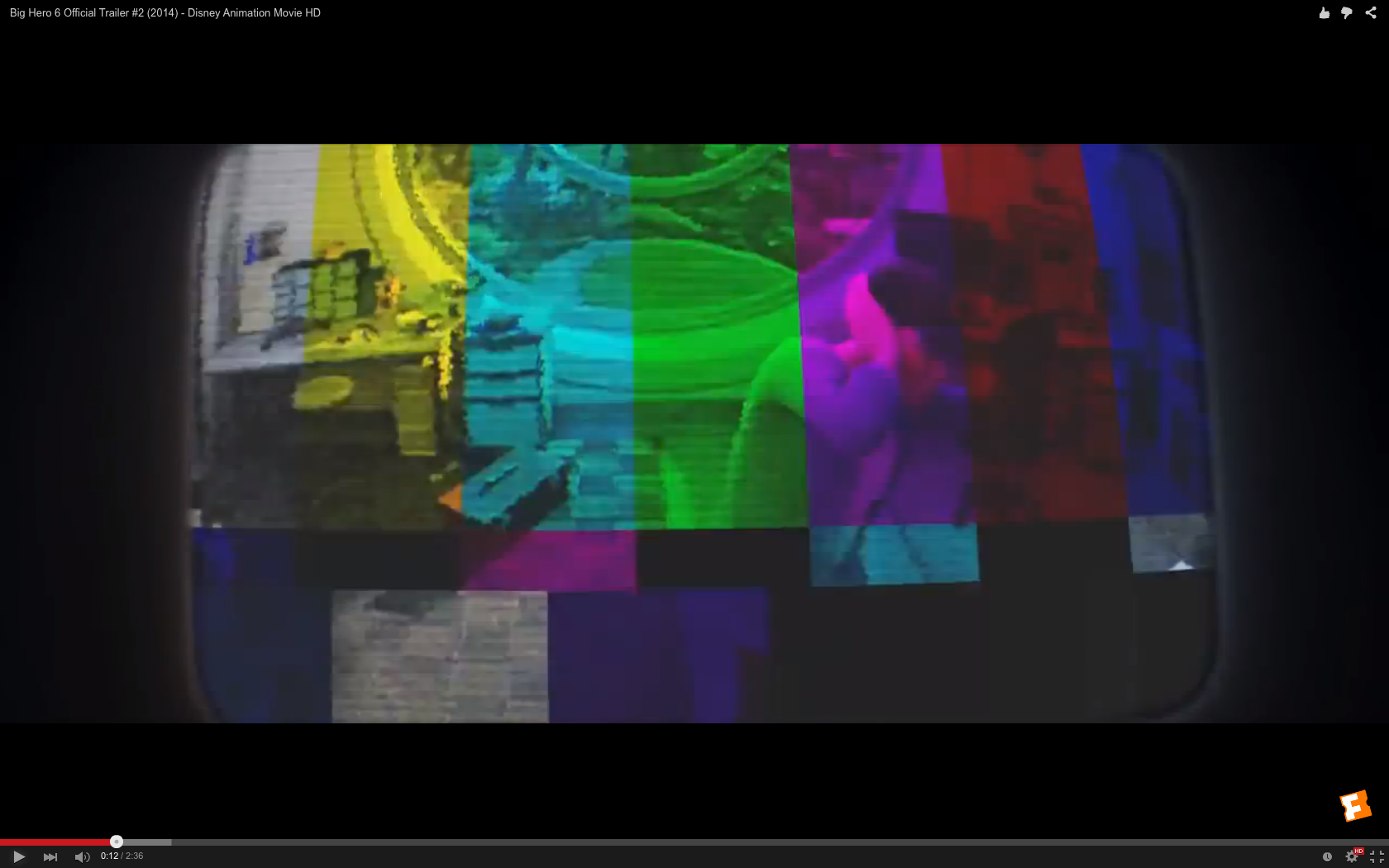Mute the video's volume speaker icon

tap(82, 856)
